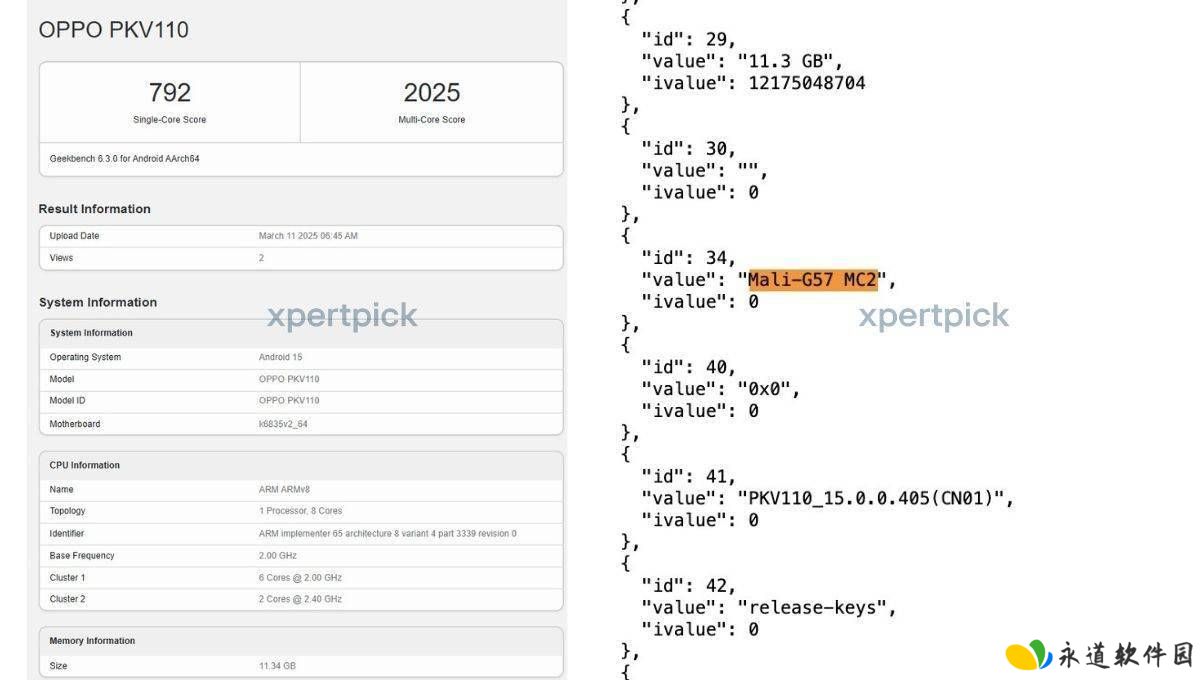Image resolution: width=1200 pixels, height=680 pixels.
Task: Select the k6835v2_64 motherboard value
Action: 285,424
